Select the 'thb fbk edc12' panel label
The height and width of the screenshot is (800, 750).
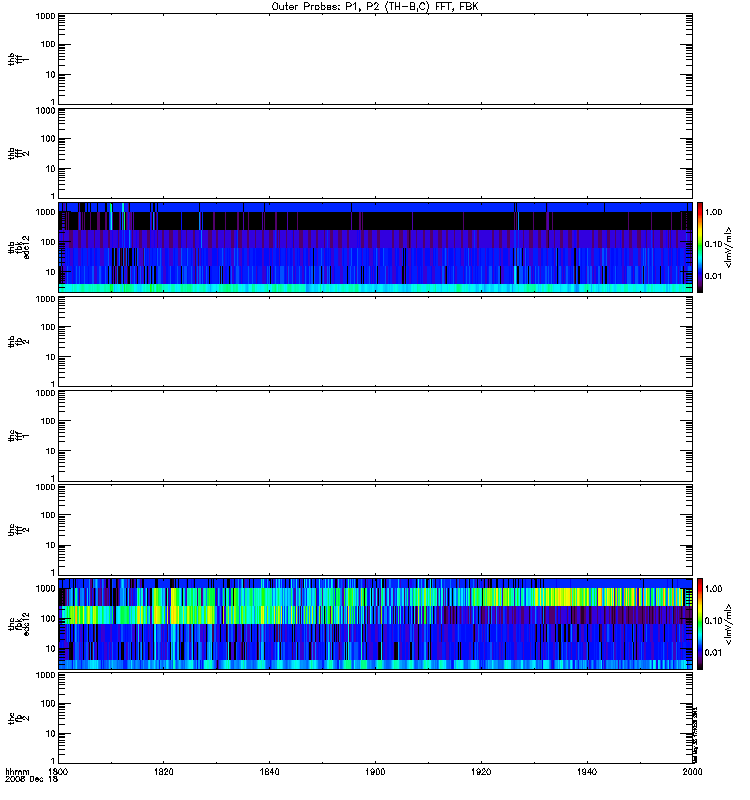(x=19, y=247)
